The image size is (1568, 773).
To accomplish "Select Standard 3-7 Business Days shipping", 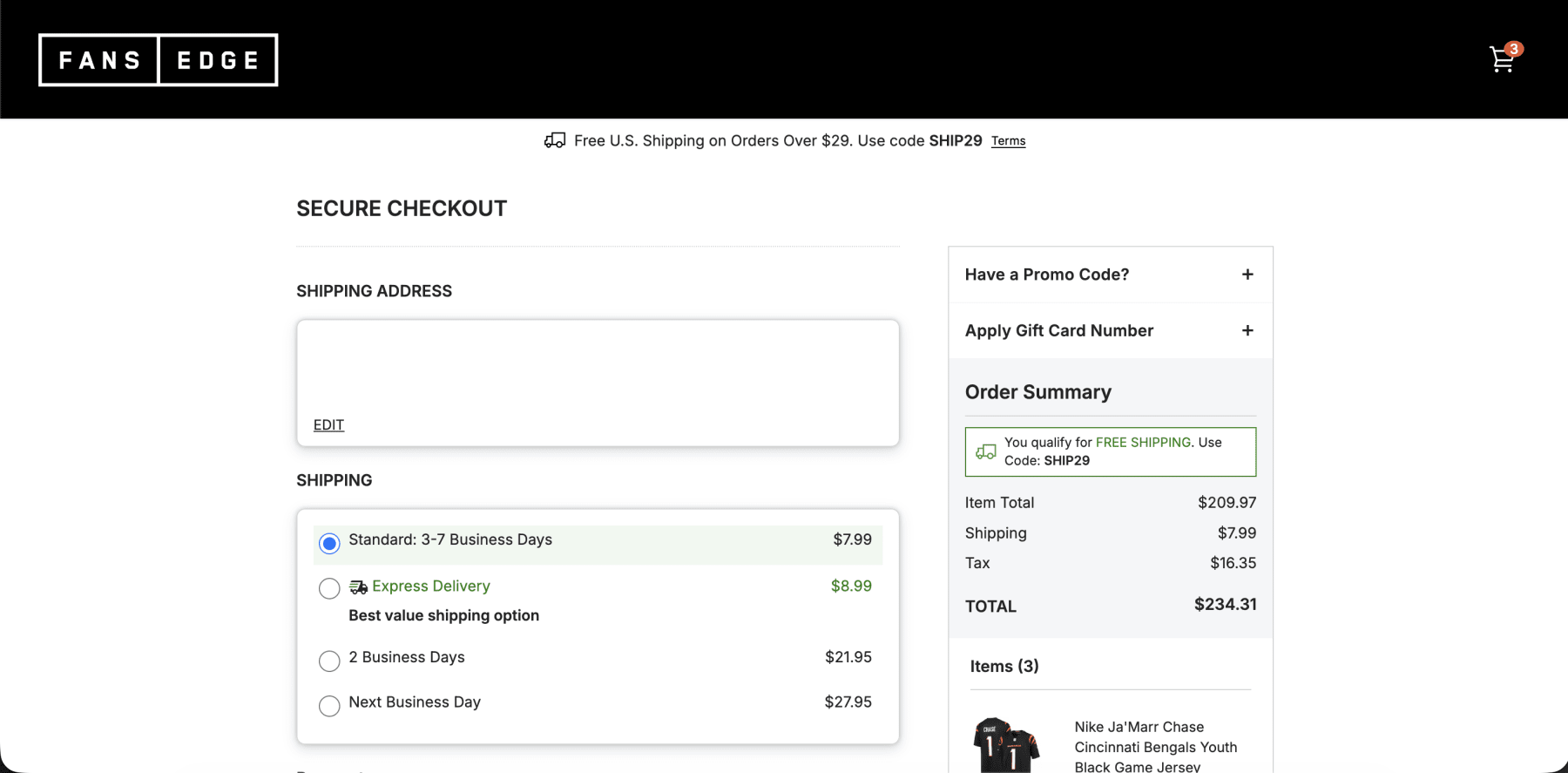I will tap(329, 544).
